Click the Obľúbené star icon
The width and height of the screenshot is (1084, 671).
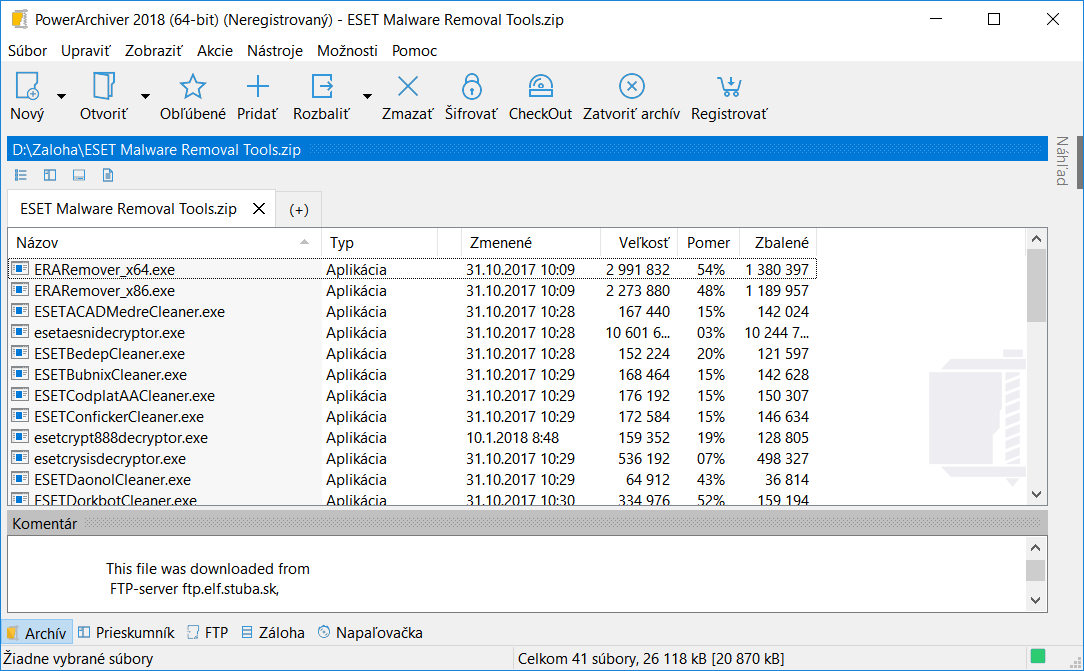tap(193, 87)
